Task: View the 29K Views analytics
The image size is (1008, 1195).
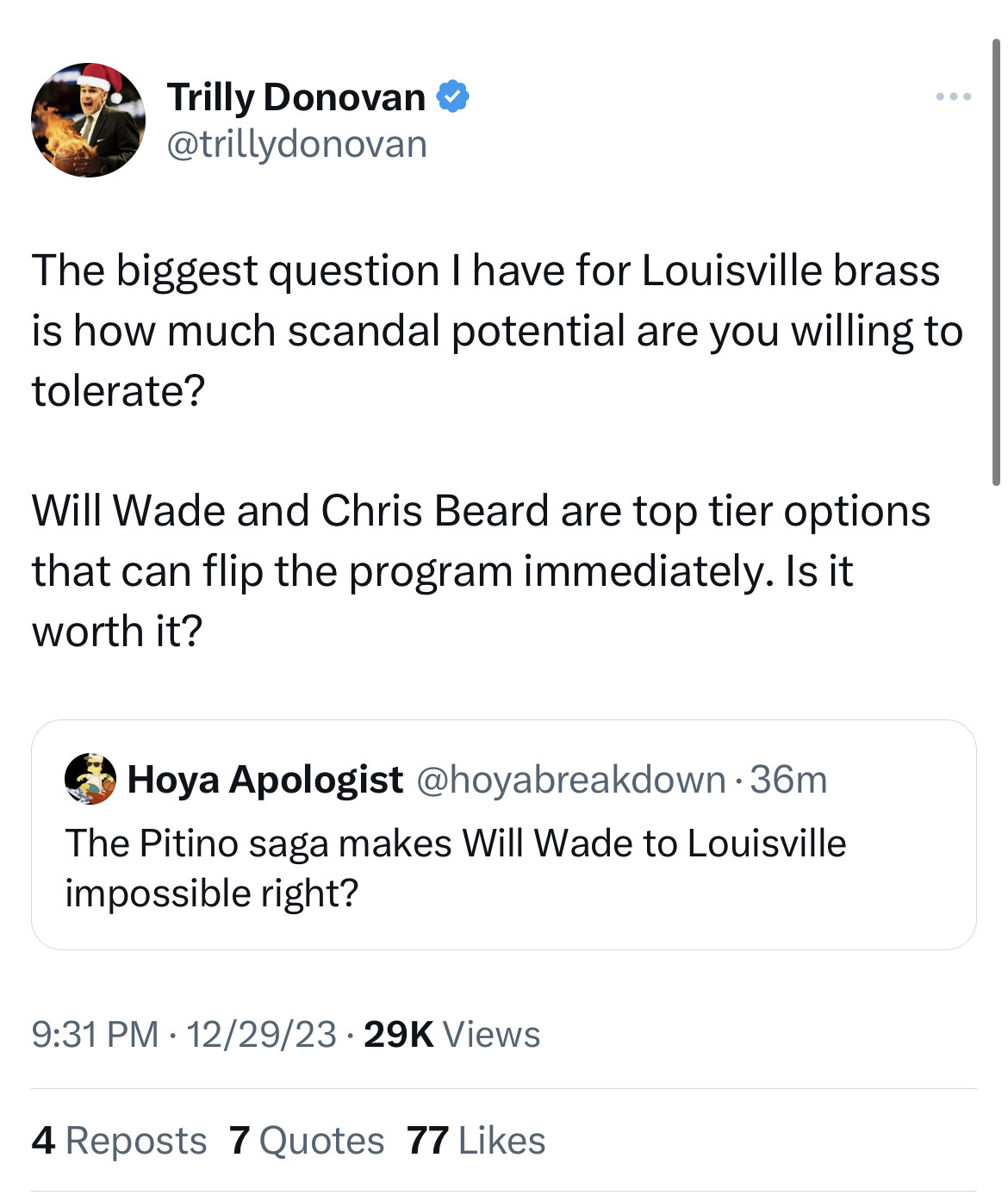Action: (451, 1034)
